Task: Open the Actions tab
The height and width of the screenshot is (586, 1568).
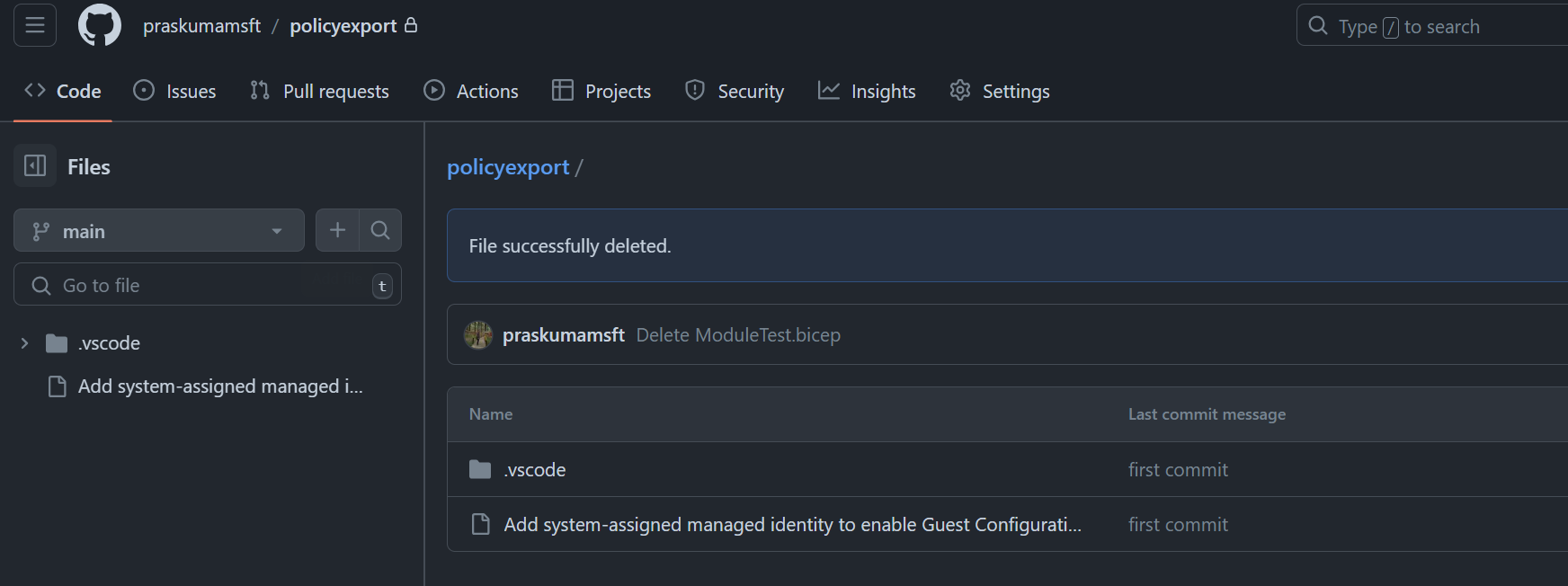Action: click(471, 91)
